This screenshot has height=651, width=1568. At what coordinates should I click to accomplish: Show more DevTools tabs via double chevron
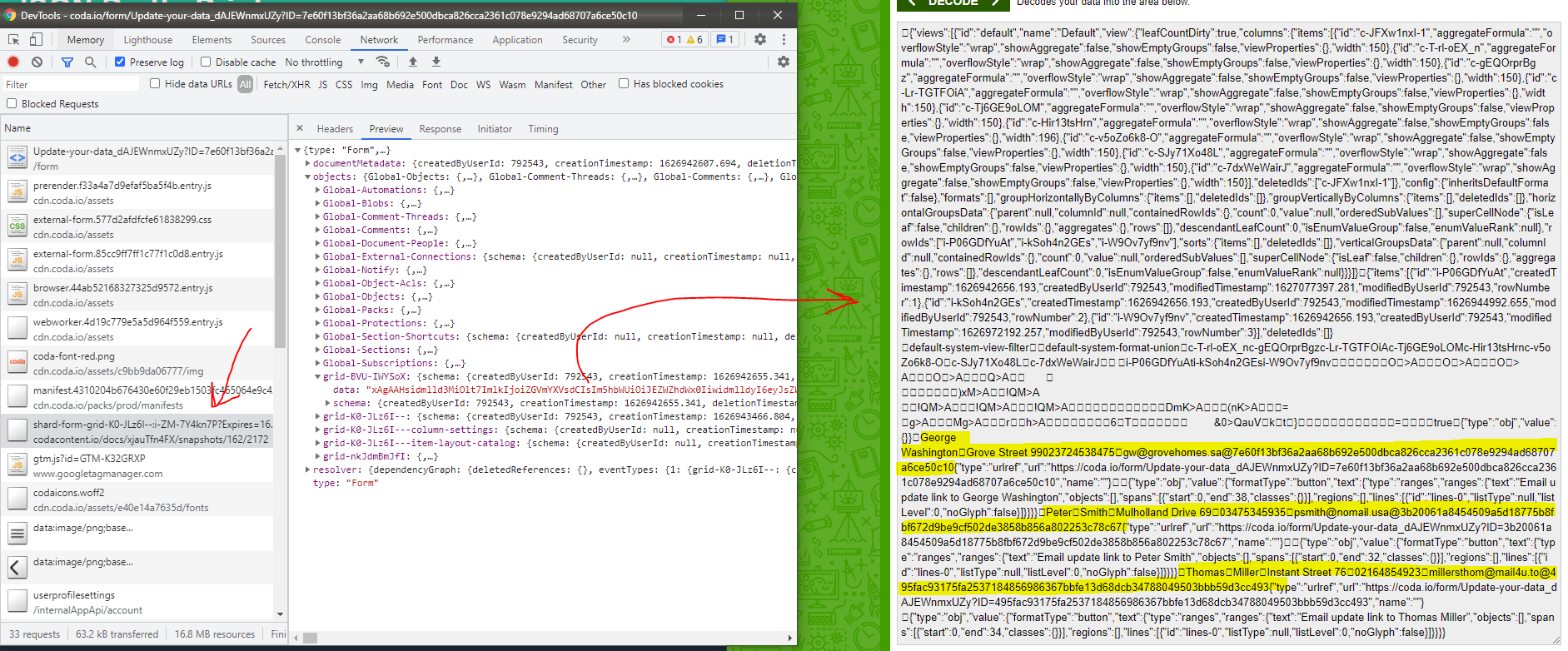point(626,39)
